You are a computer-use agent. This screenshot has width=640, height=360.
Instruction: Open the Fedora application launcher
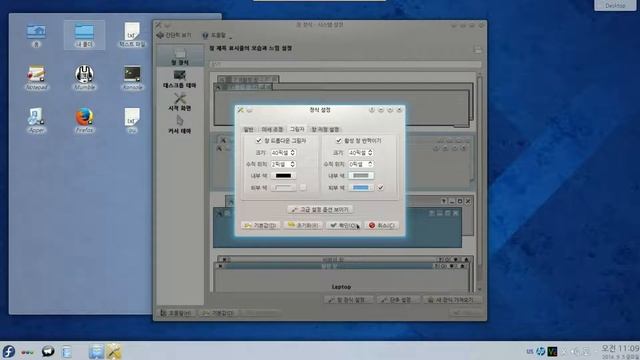point(9,351)
